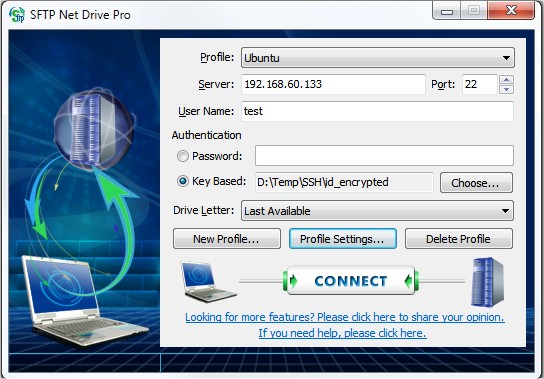Viewport: 544px width, 379px height.
Task: Click the small laptop icon beside Connect
Action: coord(209,281)
